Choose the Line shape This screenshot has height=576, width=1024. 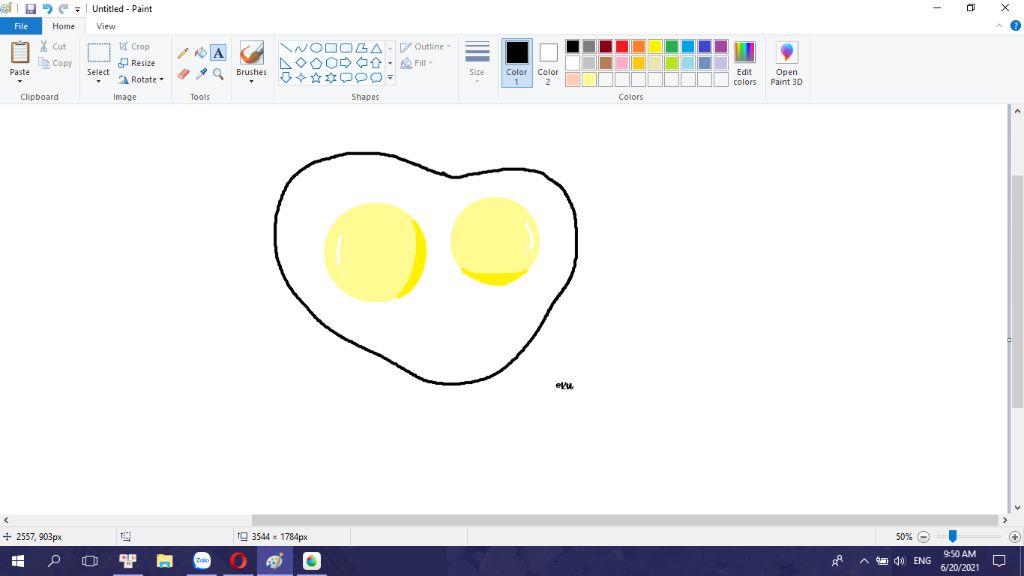pyautogui.click(x=285, y=48)
